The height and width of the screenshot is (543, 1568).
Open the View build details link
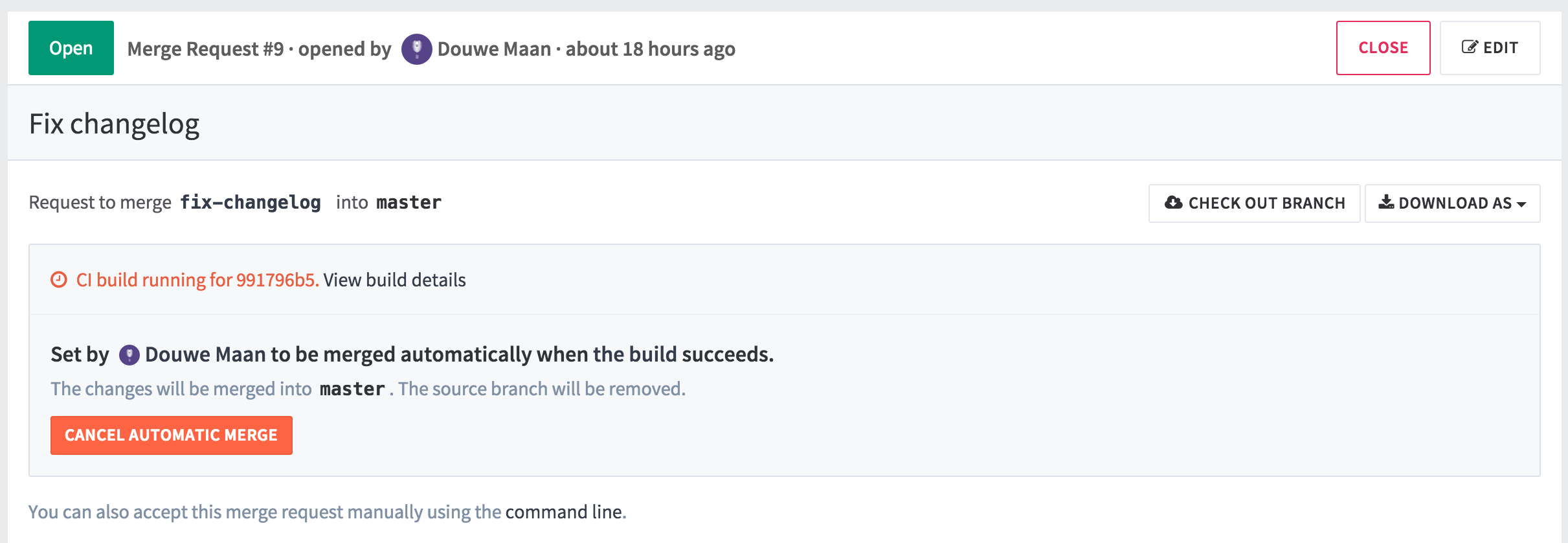tap(394, 280)
